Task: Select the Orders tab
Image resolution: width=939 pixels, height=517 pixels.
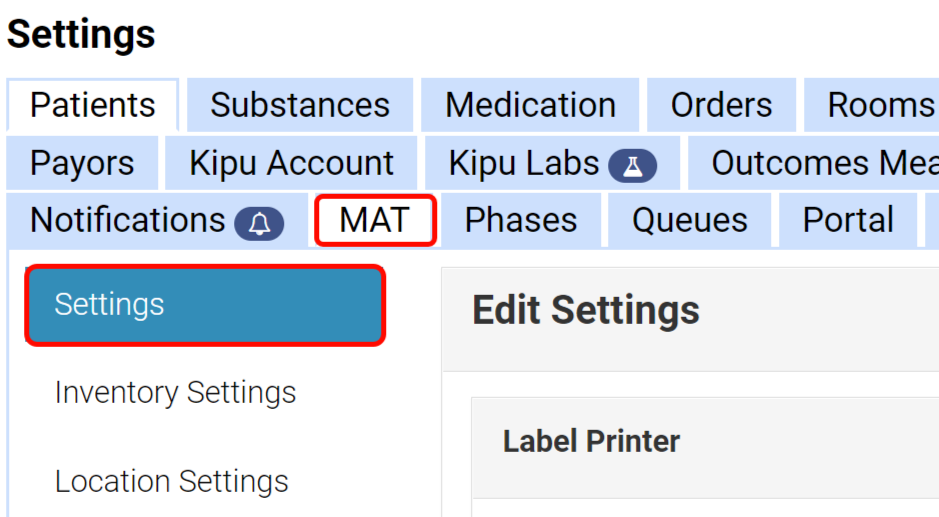Action: (721, 105)
